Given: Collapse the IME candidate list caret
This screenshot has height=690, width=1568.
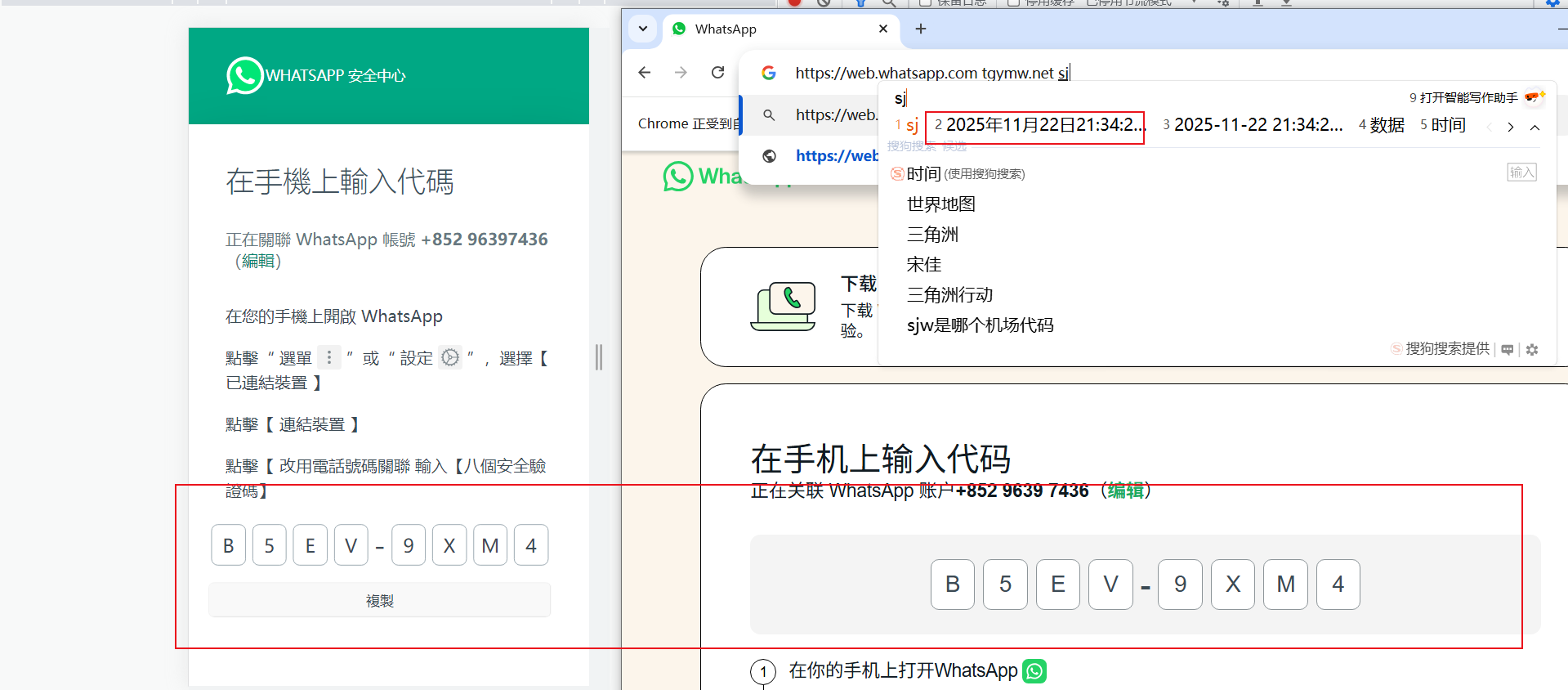Looking at the screenshot, I should [x=1535, y=127].
